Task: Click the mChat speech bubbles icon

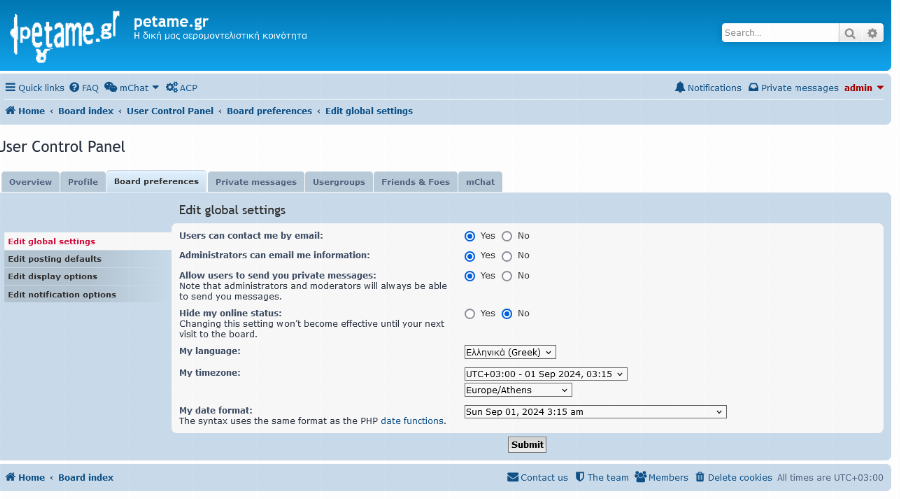Action: coord(110,87)
